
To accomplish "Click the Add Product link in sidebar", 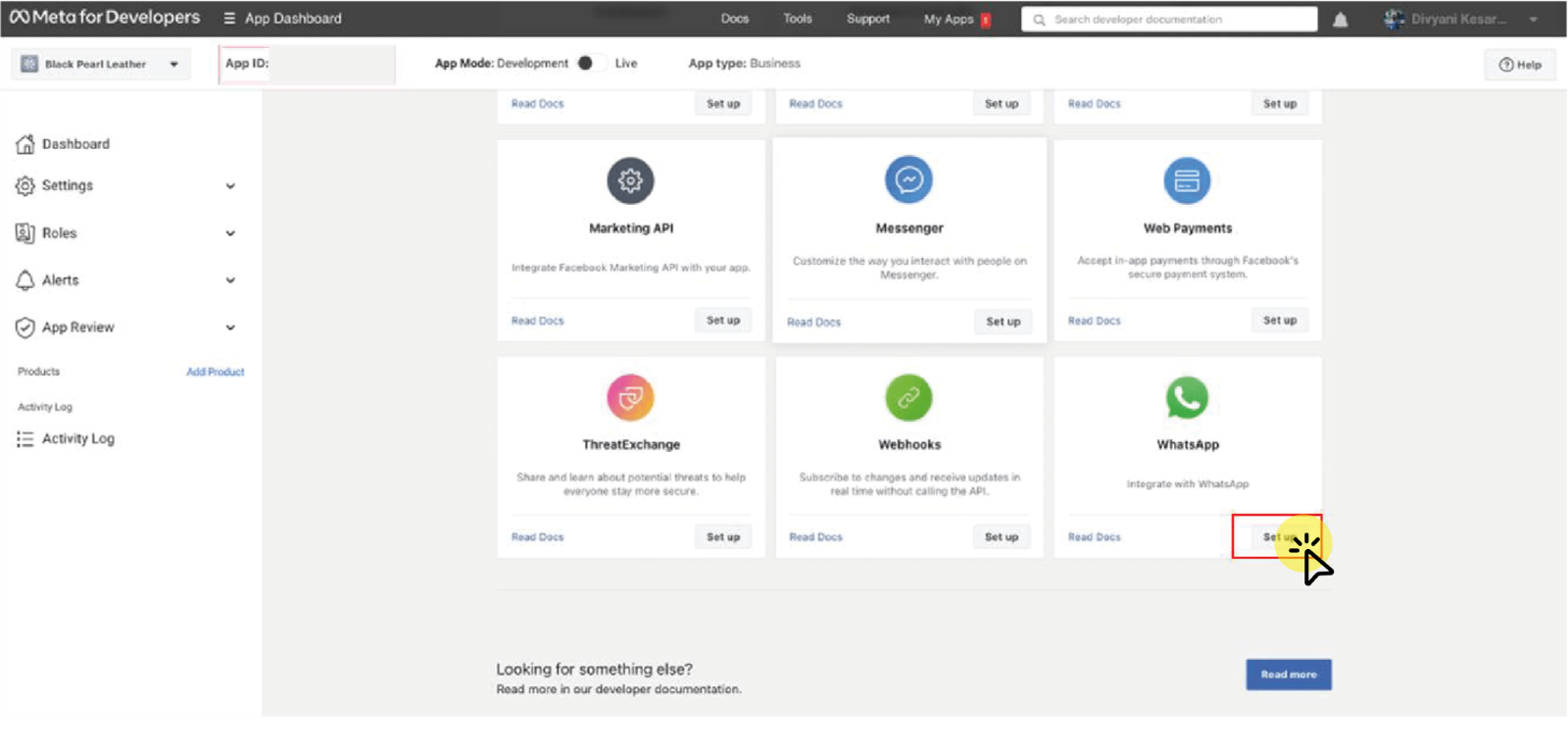I will [x=216, y=373].
